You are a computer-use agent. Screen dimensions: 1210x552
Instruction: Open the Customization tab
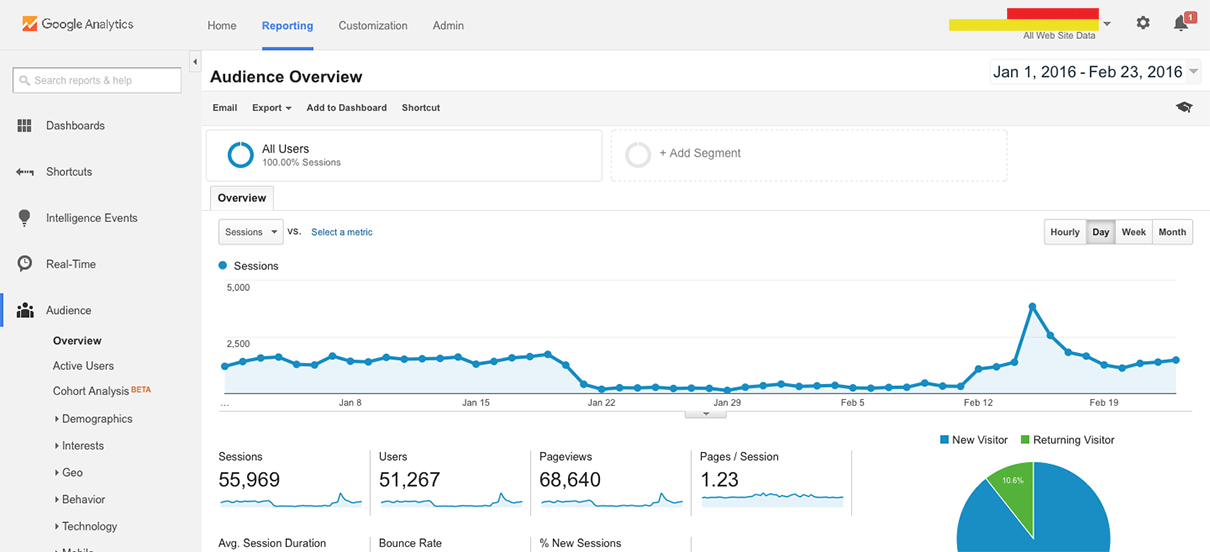tap(373, 25)
